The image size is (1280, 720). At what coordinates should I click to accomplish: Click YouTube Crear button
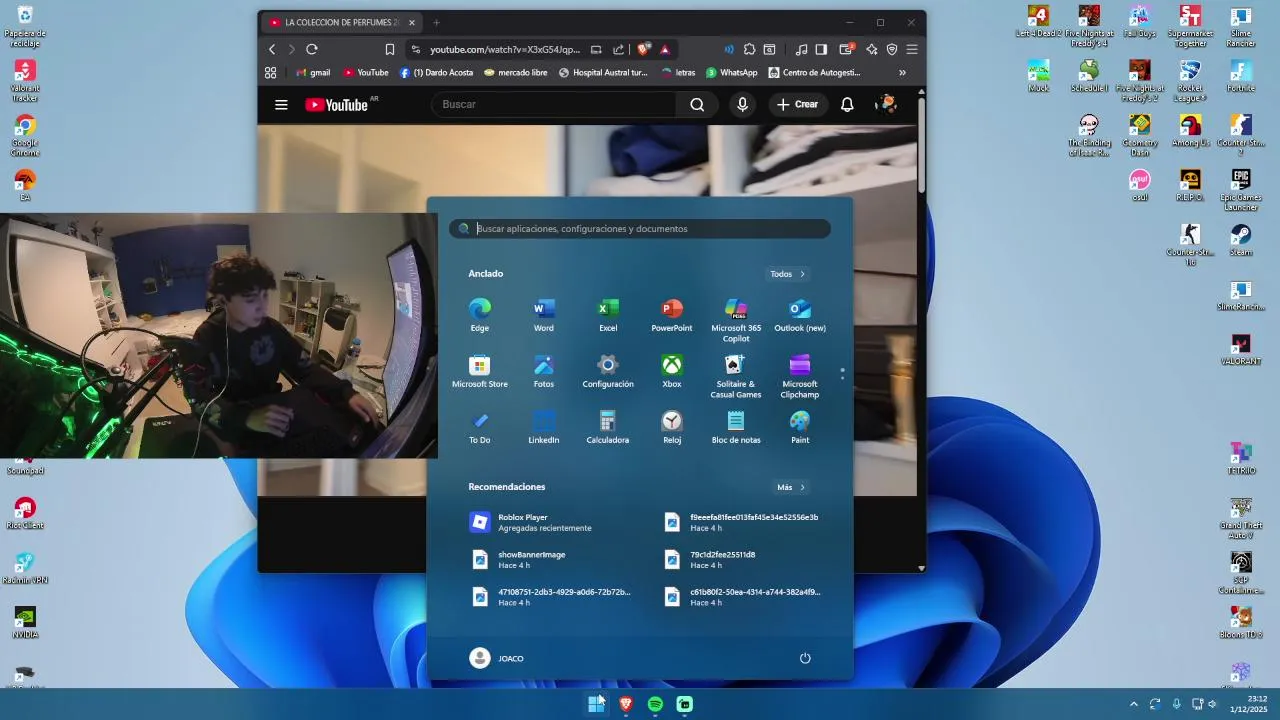point(797,104)
